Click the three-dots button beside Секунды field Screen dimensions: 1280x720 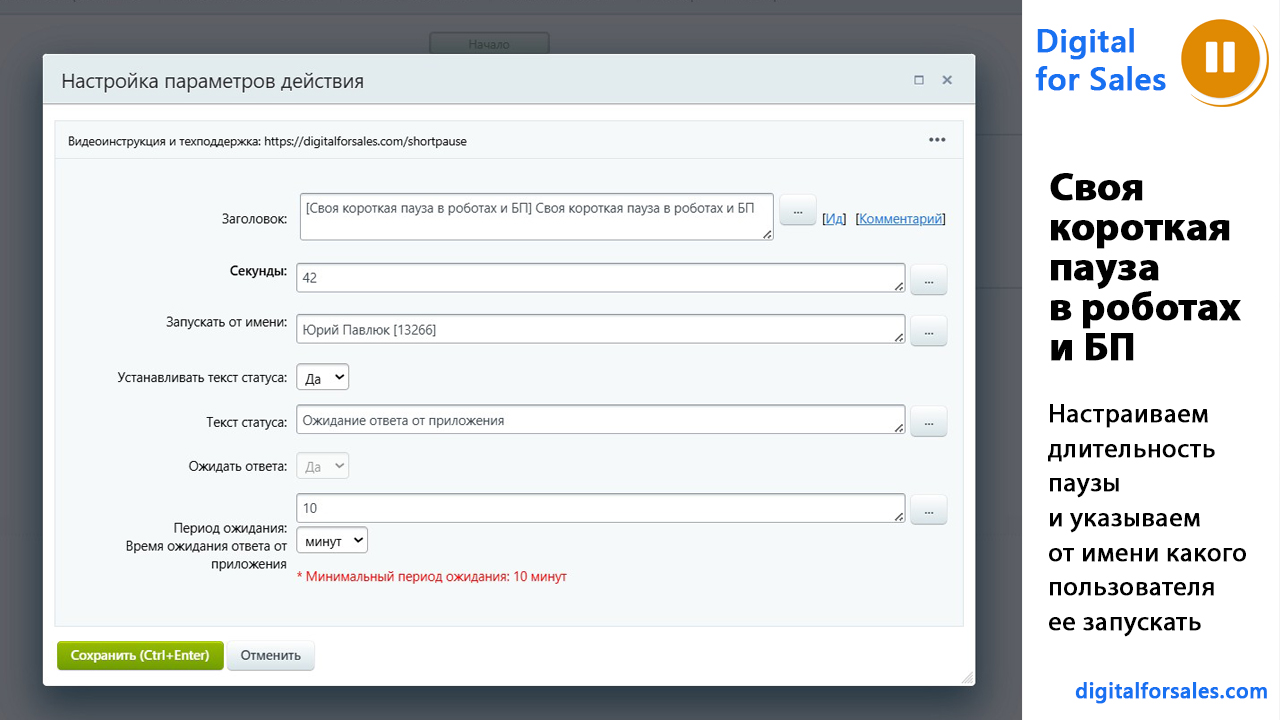tap(928, 281)
